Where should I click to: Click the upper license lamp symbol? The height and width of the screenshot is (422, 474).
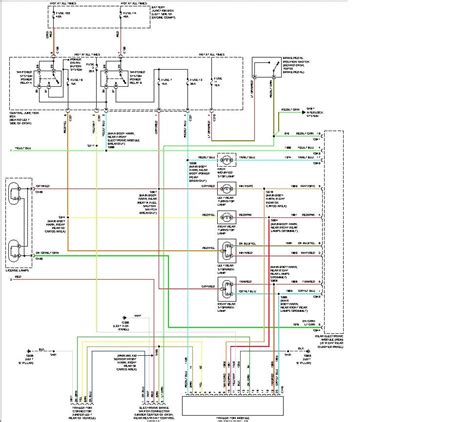coord(15,194)
